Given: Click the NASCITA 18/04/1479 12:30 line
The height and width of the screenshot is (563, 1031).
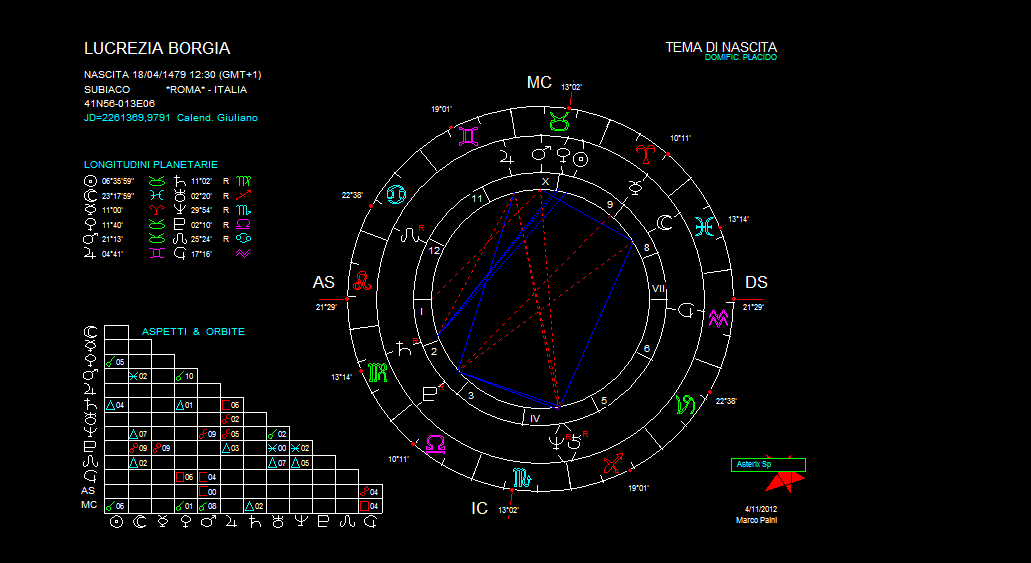Looking at the screenshot, I should tap(173, 75).
